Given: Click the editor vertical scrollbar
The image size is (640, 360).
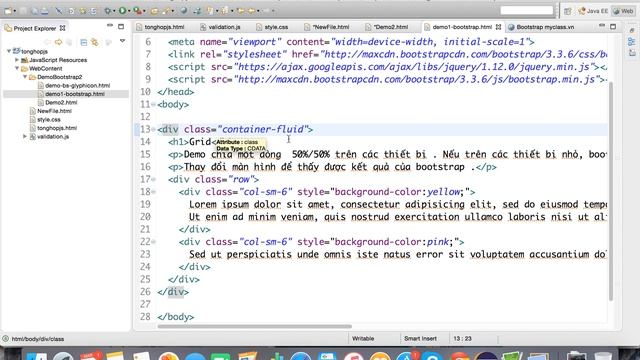Looking at the screenshot, I should pos(611,191).
